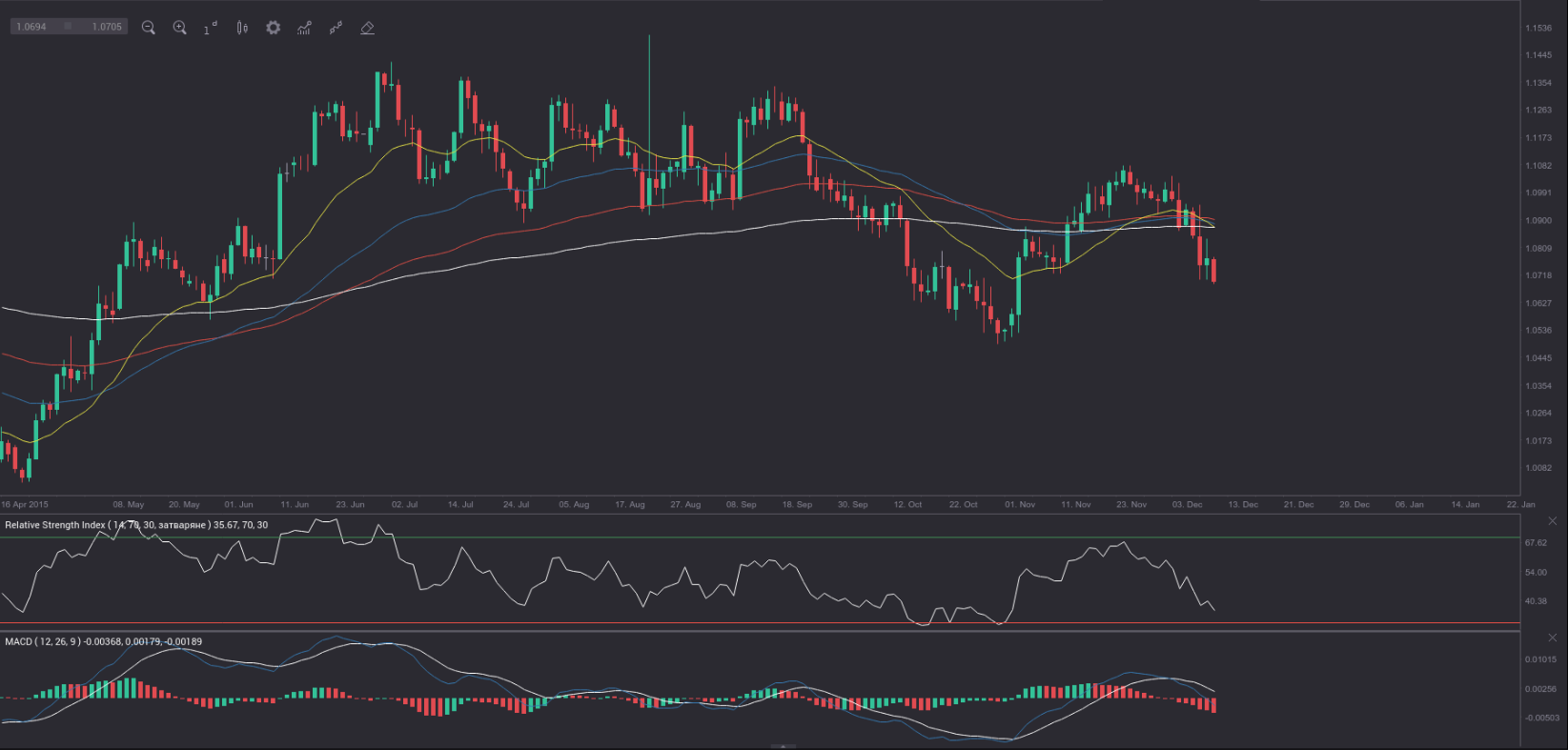The height and width of the screenshot is (750, 1568).
Task: Open the indicators chart icon
Action: point(304,28)
